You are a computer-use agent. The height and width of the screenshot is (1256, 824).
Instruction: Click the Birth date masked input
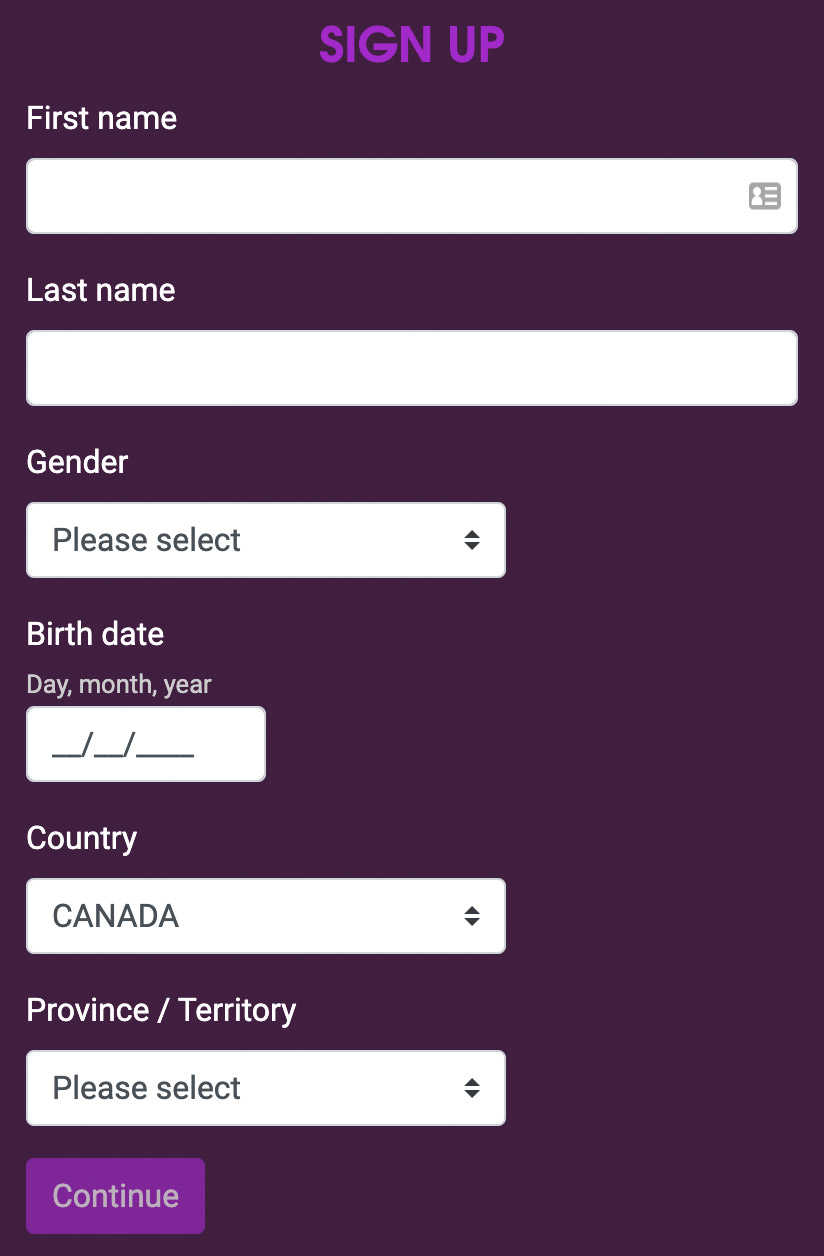pyautogui.click(x=146, y=744)
